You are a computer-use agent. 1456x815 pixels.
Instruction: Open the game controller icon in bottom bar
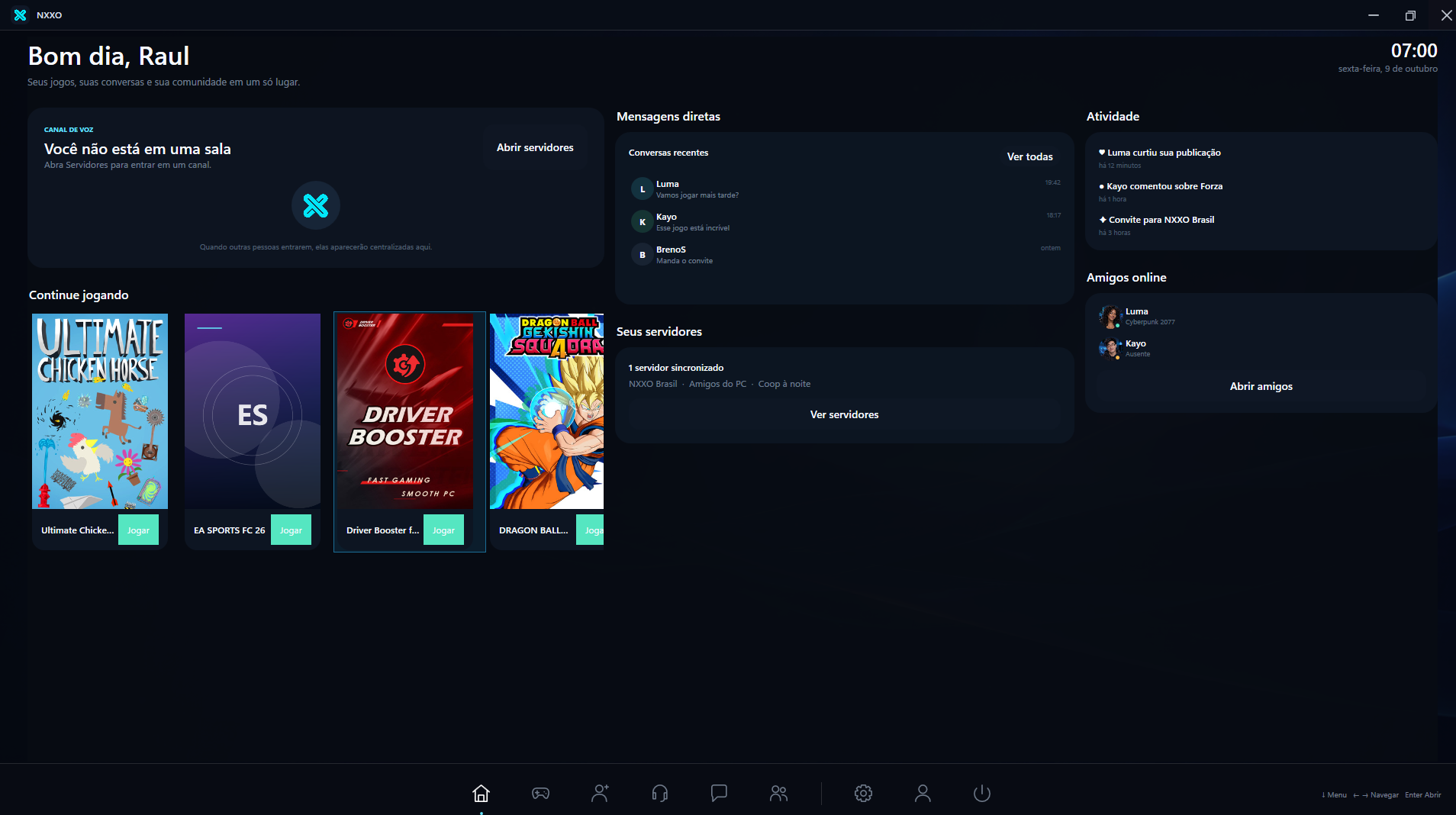(540, 794)
